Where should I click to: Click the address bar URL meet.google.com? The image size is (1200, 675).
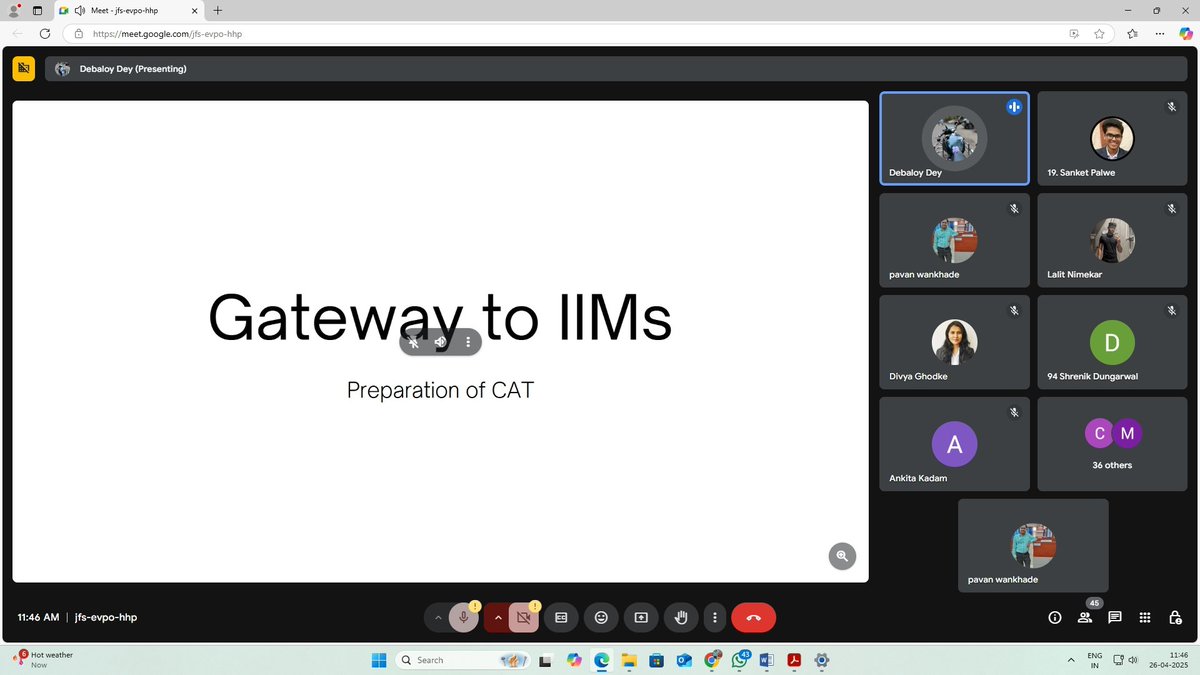[x=167, y=33]
